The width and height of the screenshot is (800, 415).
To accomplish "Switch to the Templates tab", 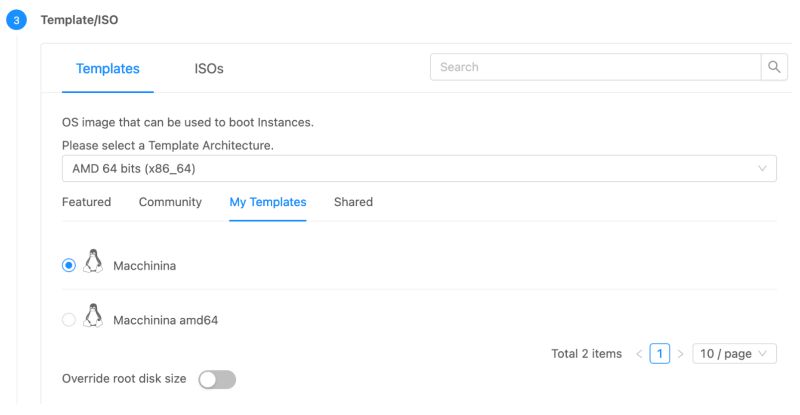I will tap(108, 68).
